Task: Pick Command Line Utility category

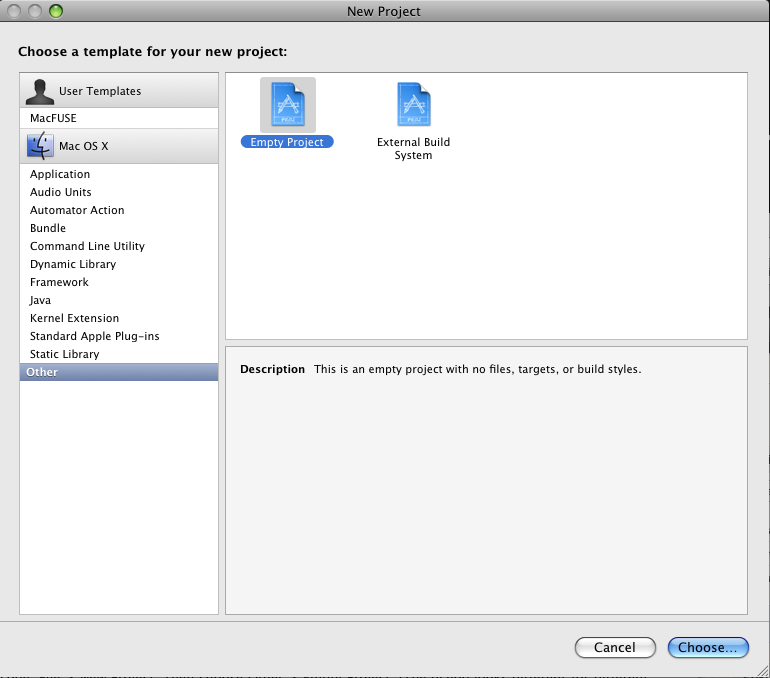Action: coord(87,246)
